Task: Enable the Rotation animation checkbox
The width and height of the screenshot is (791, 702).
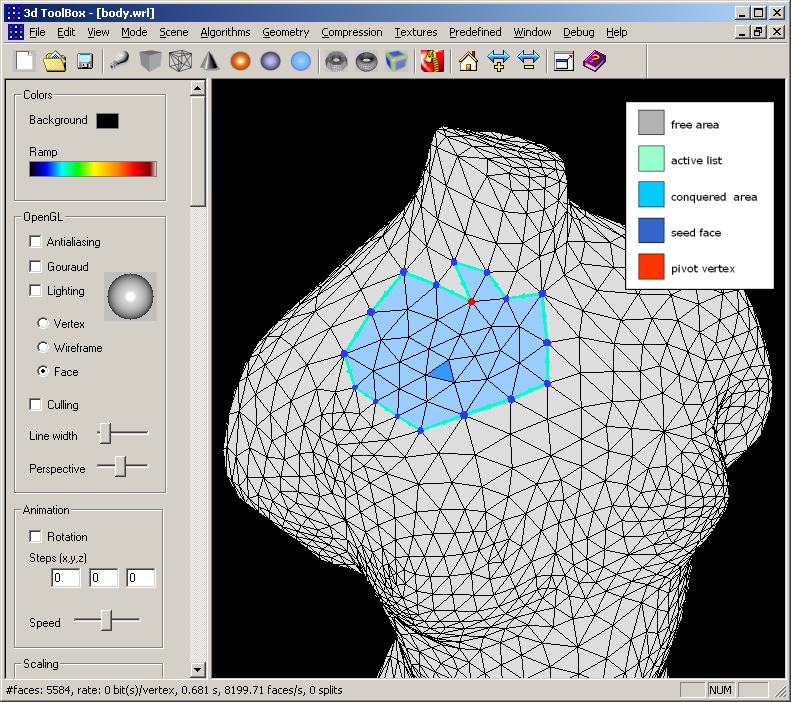Action: click(36, 537)
